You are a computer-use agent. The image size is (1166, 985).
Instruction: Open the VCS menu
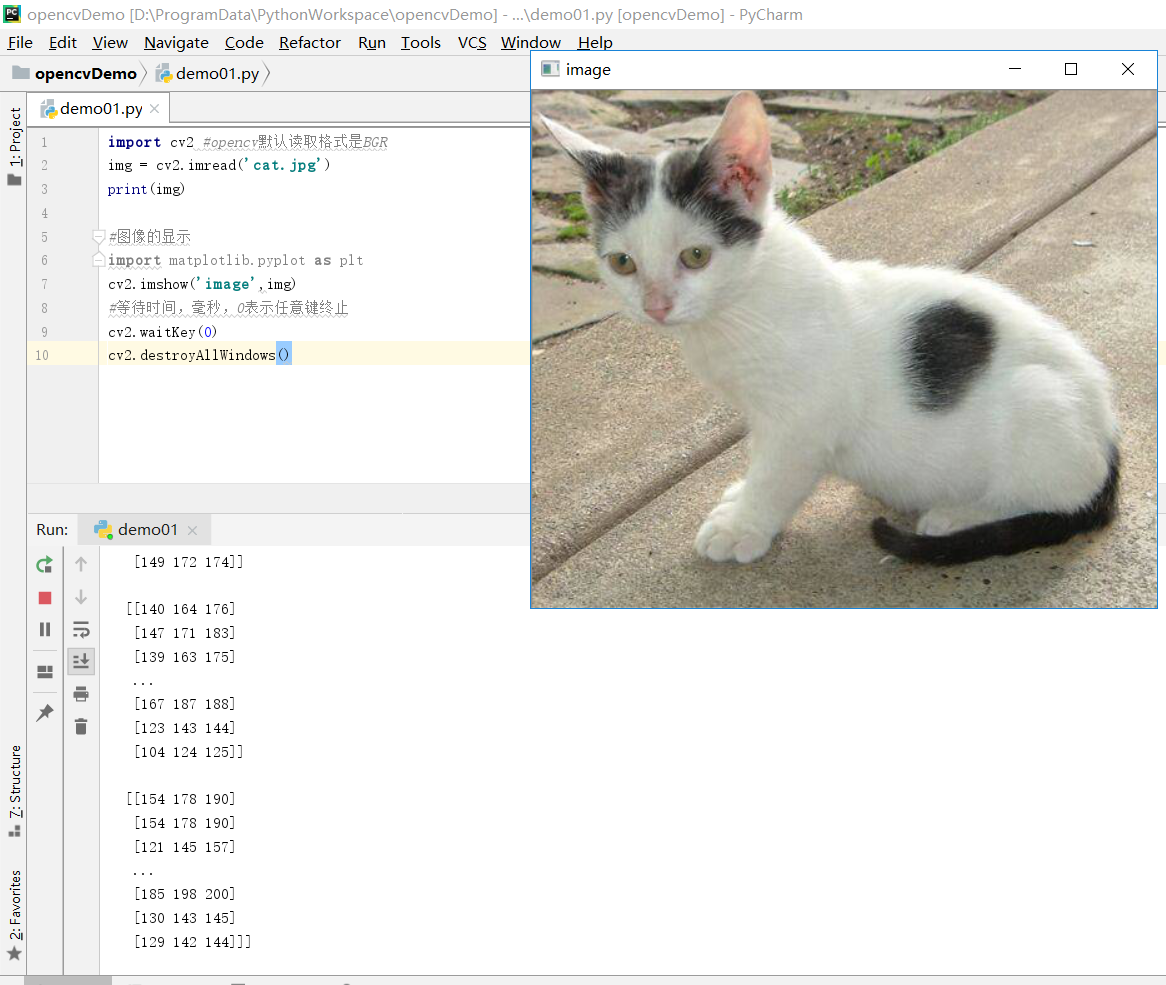pyautogui.click(x=472, y=42)
